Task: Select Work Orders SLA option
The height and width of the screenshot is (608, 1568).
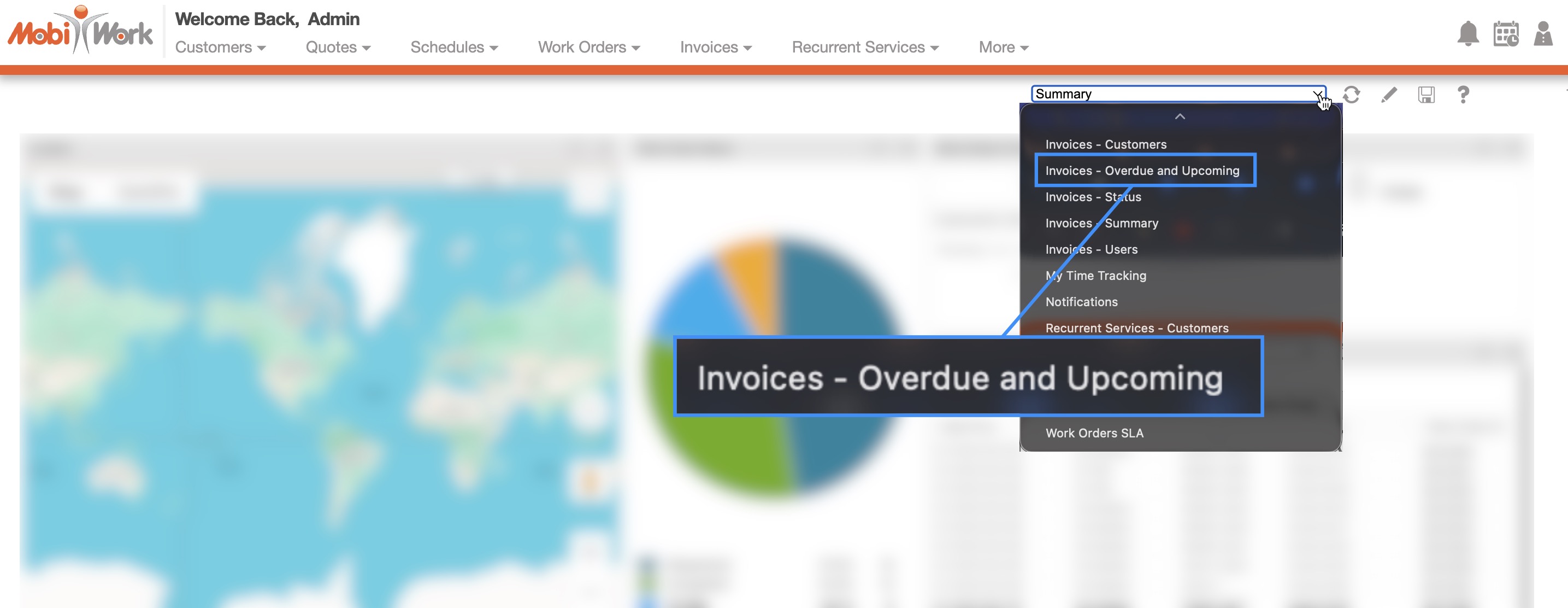Action: (1094, 433)
